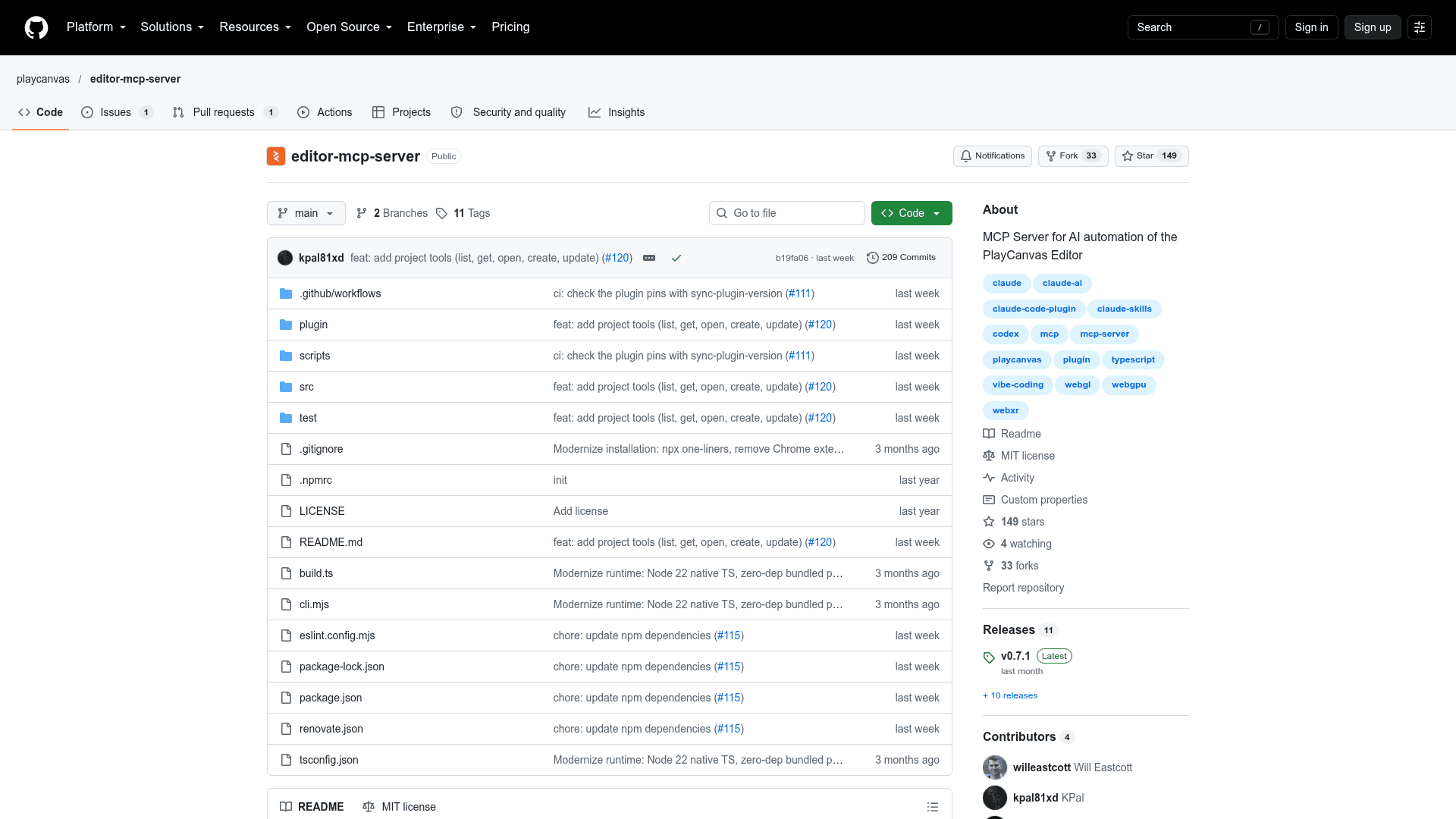
Task: Click the Notifications bell button
Action: click(993, 156)
